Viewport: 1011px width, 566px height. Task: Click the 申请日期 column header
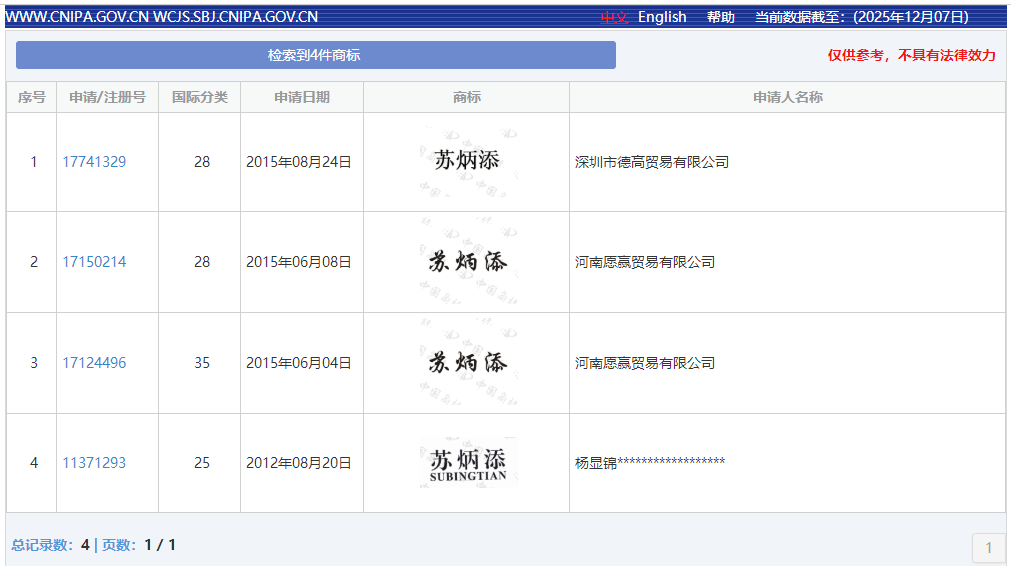tap(302, 97)
